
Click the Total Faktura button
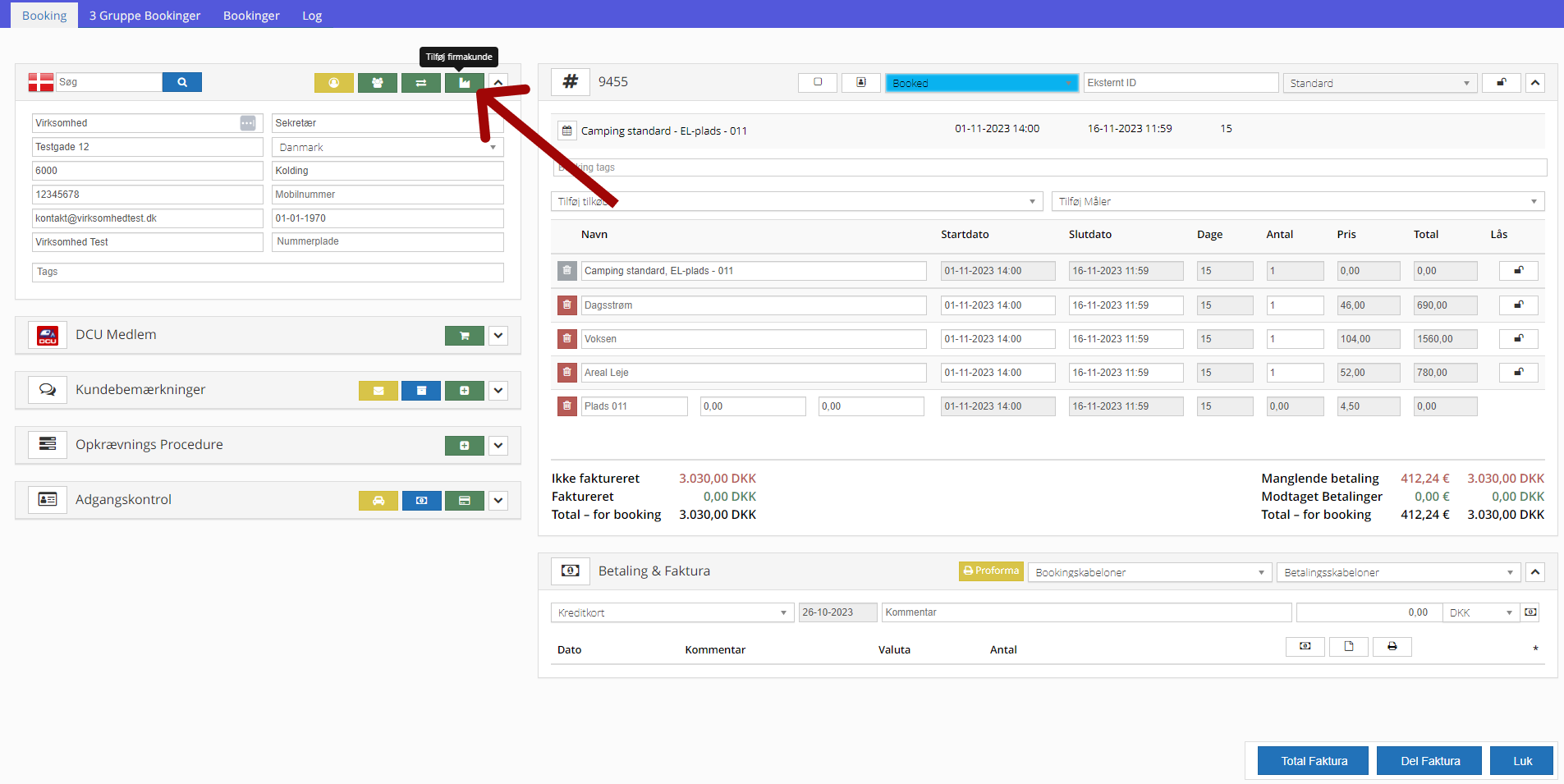tap(1313, 761)
